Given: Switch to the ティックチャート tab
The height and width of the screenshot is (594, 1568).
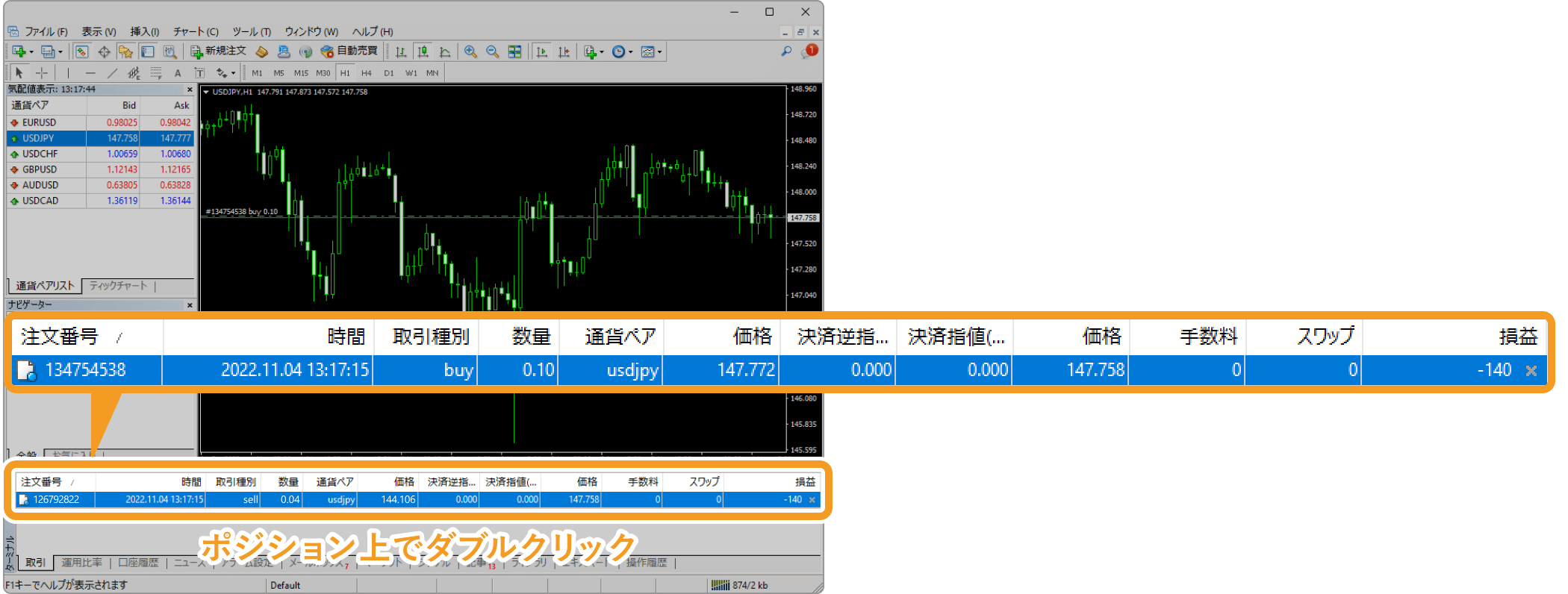Looking at the screenshot, I should [118, 286].
